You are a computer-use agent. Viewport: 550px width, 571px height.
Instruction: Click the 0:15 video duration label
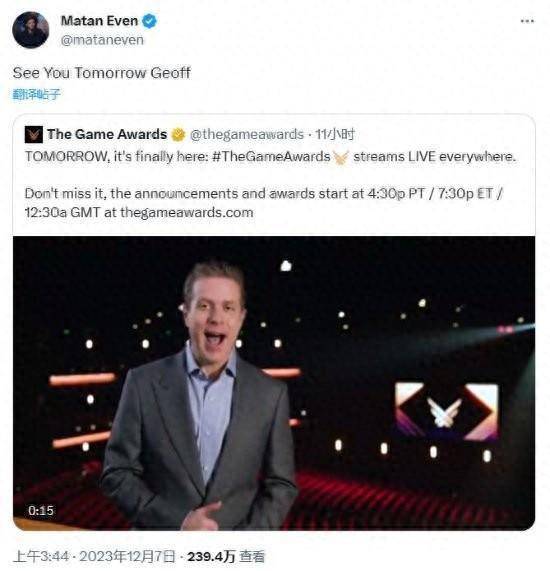(41, 511)
